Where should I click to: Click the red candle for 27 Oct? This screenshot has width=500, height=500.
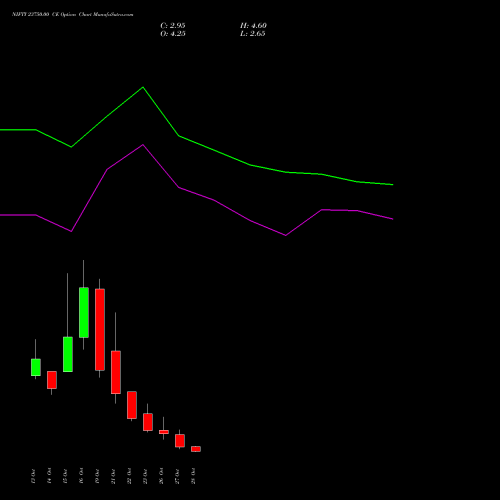[x=180, y=441]
